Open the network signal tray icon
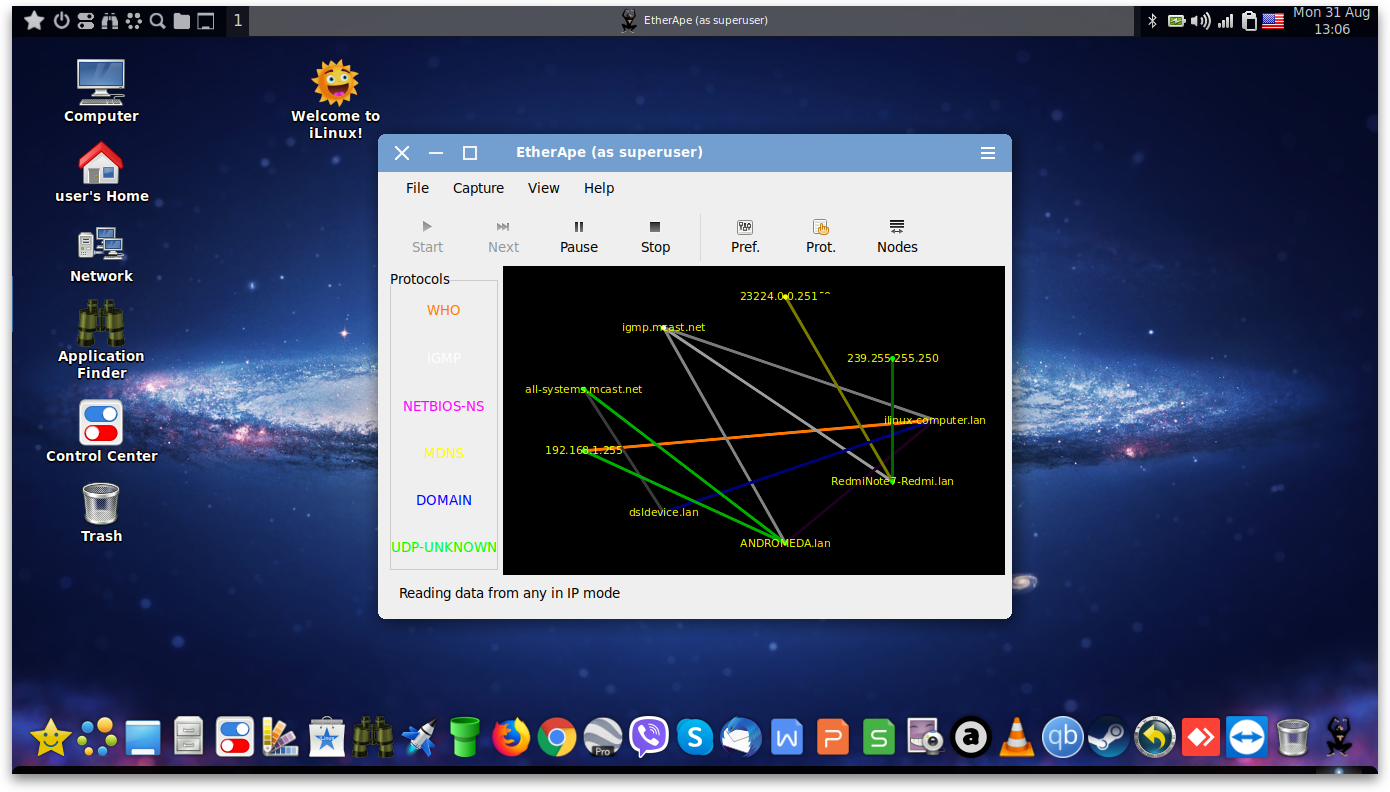 click(1226, 20)
